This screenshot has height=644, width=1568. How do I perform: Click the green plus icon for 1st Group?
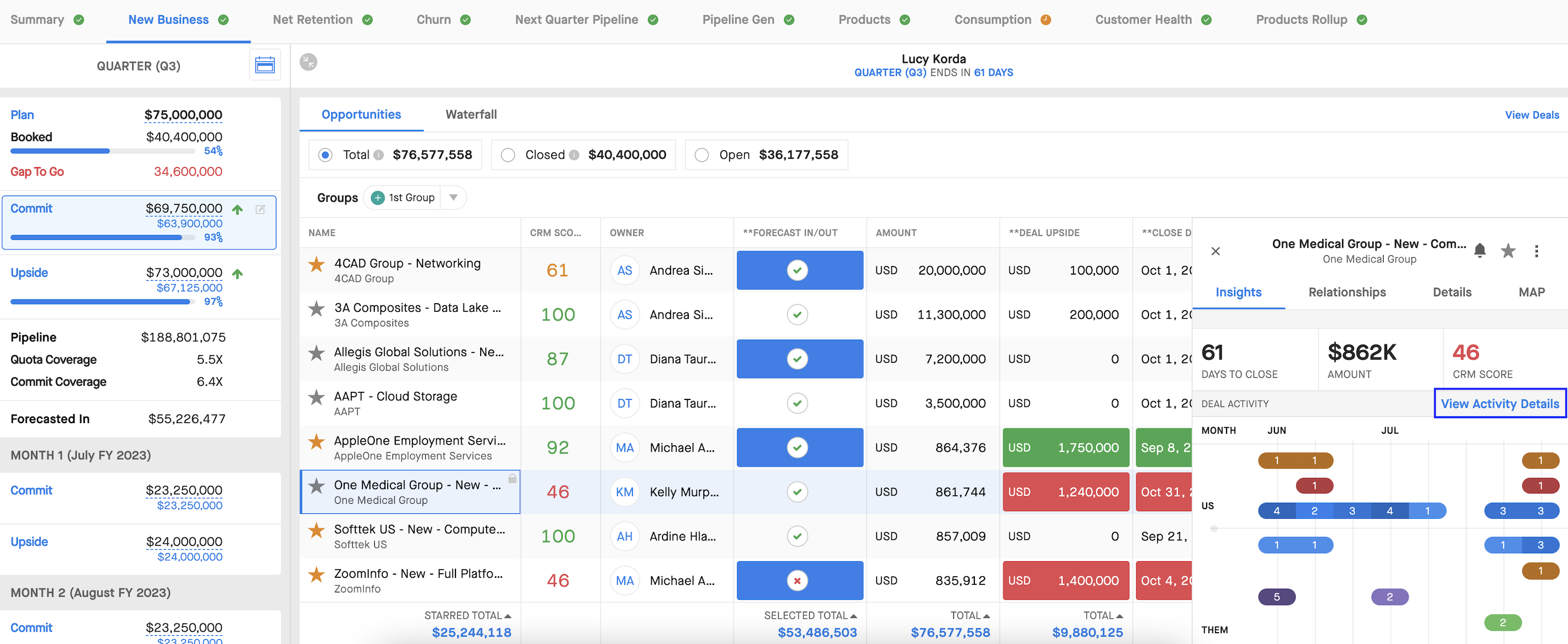378,198
